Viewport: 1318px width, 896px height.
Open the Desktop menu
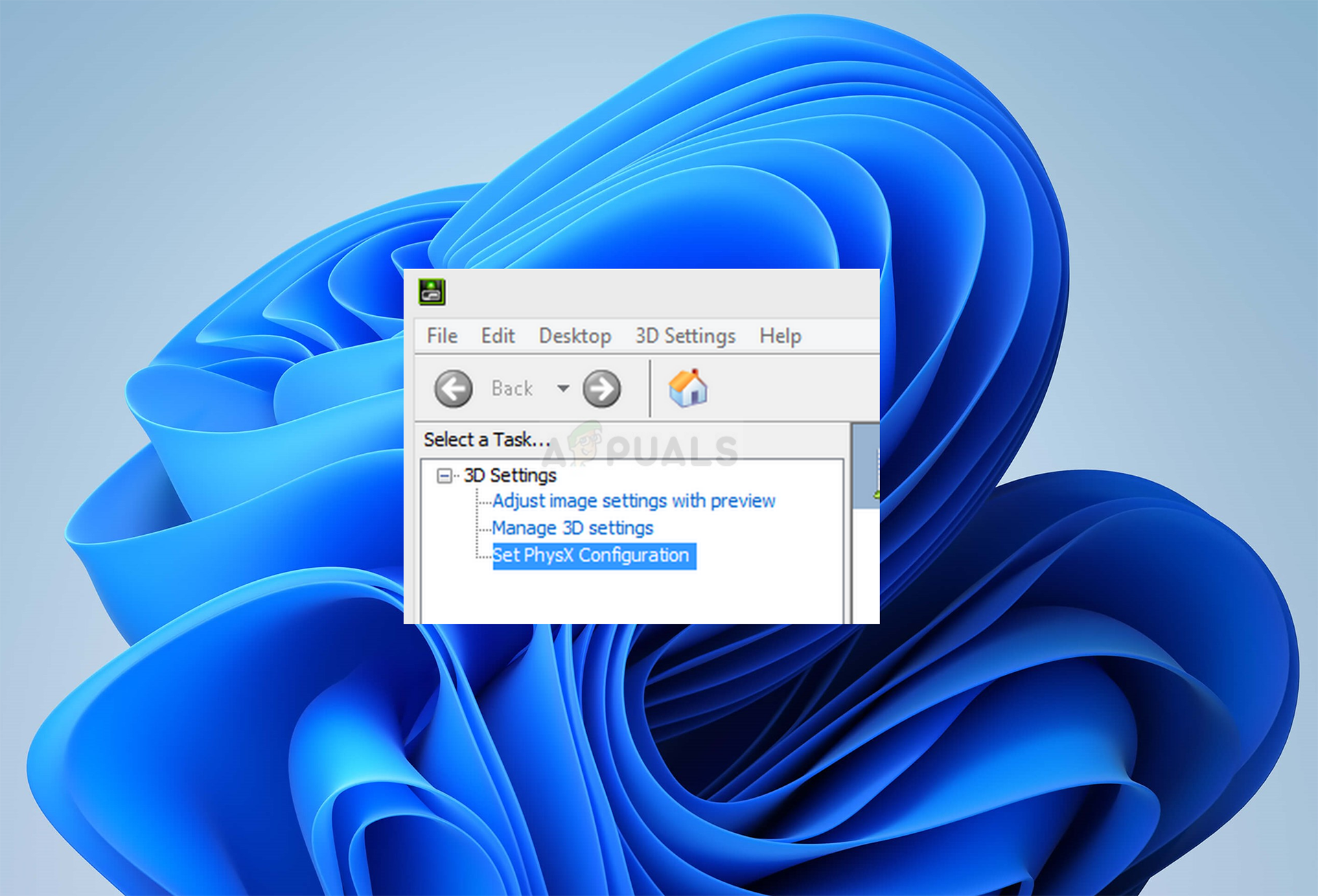[x=575, y=336]
